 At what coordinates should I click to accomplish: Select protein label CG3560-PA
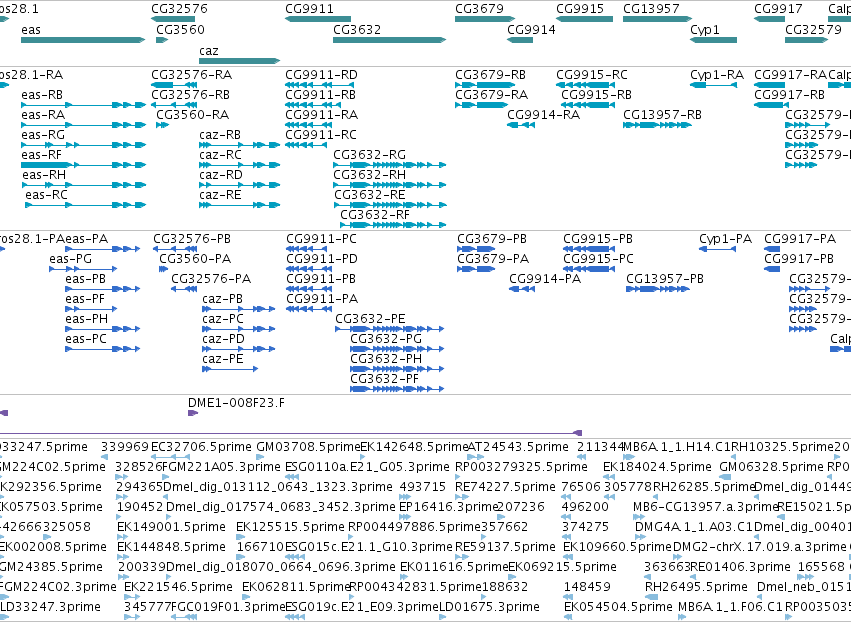pos(195,259)
